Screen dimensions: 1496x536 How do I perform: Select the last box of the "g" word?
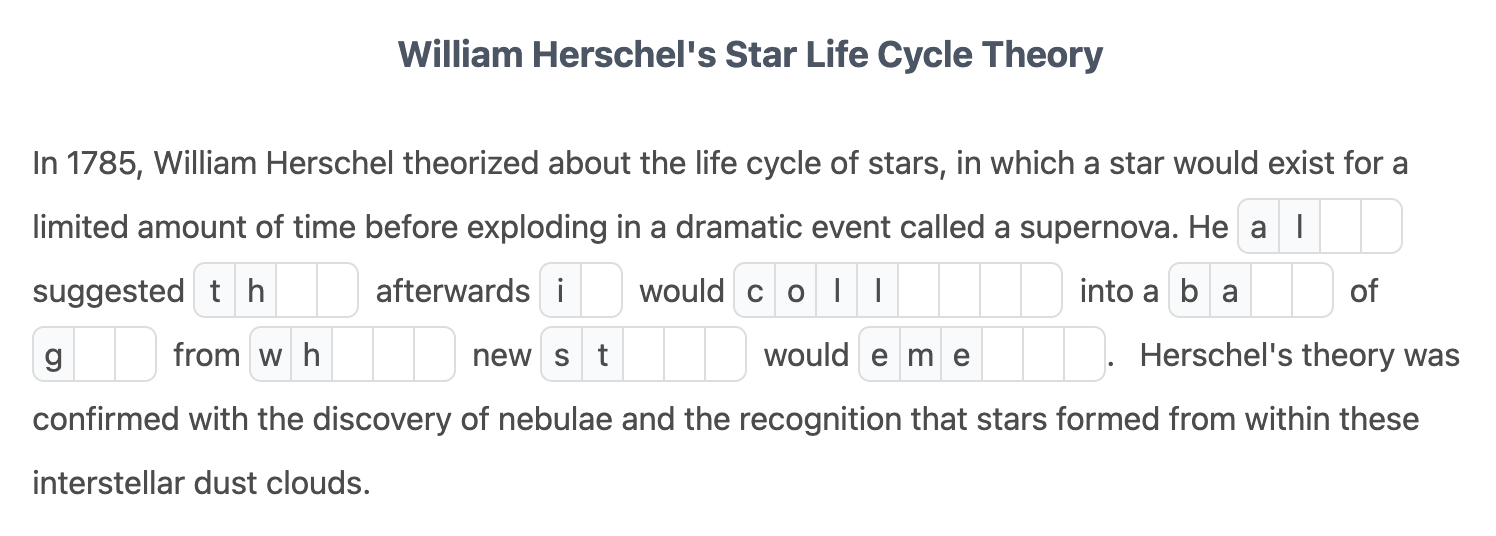(x=135, y=355)
